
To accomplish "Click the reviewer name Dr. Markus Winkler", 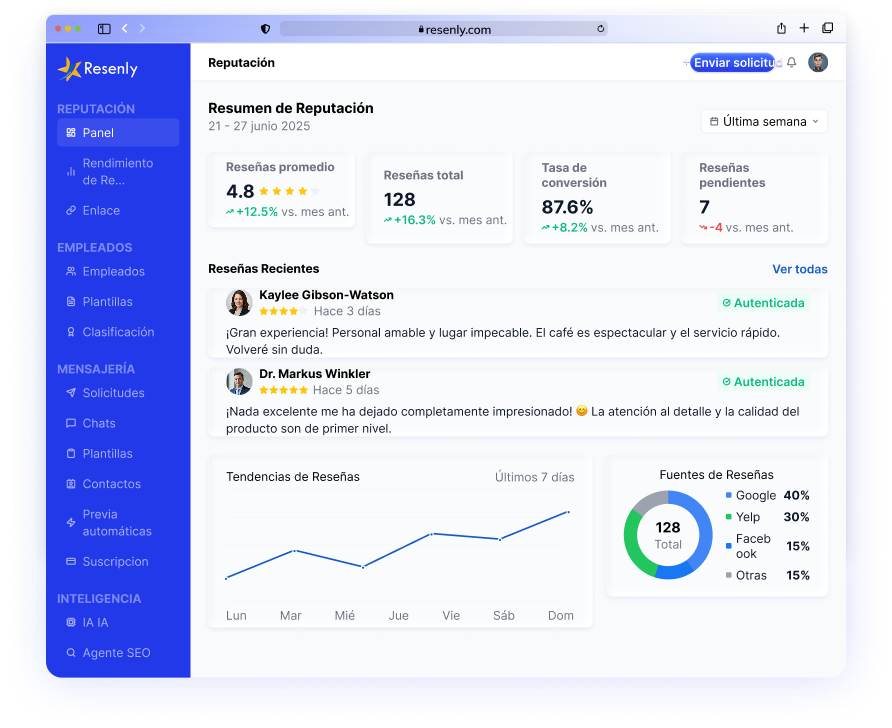I will (x=315, y=374).
